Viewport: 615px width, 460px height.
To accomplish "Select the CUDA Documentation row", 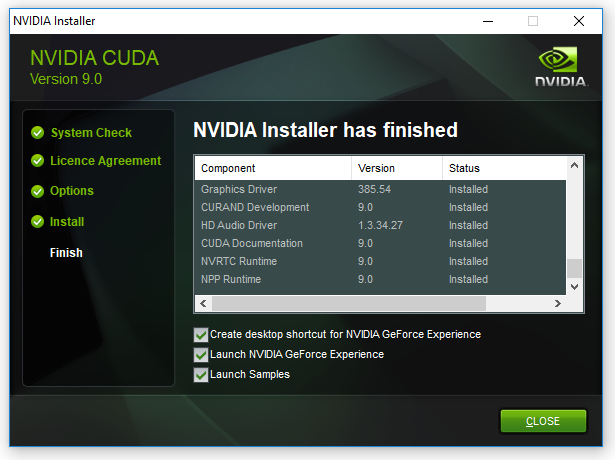I will [x=380, y=244].
